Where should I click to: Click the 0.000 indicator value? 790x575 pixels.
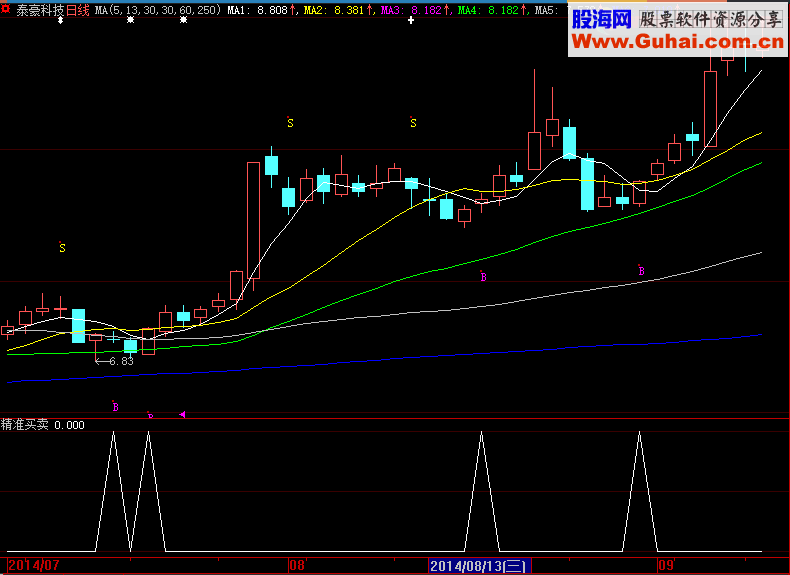coord(70,425)
